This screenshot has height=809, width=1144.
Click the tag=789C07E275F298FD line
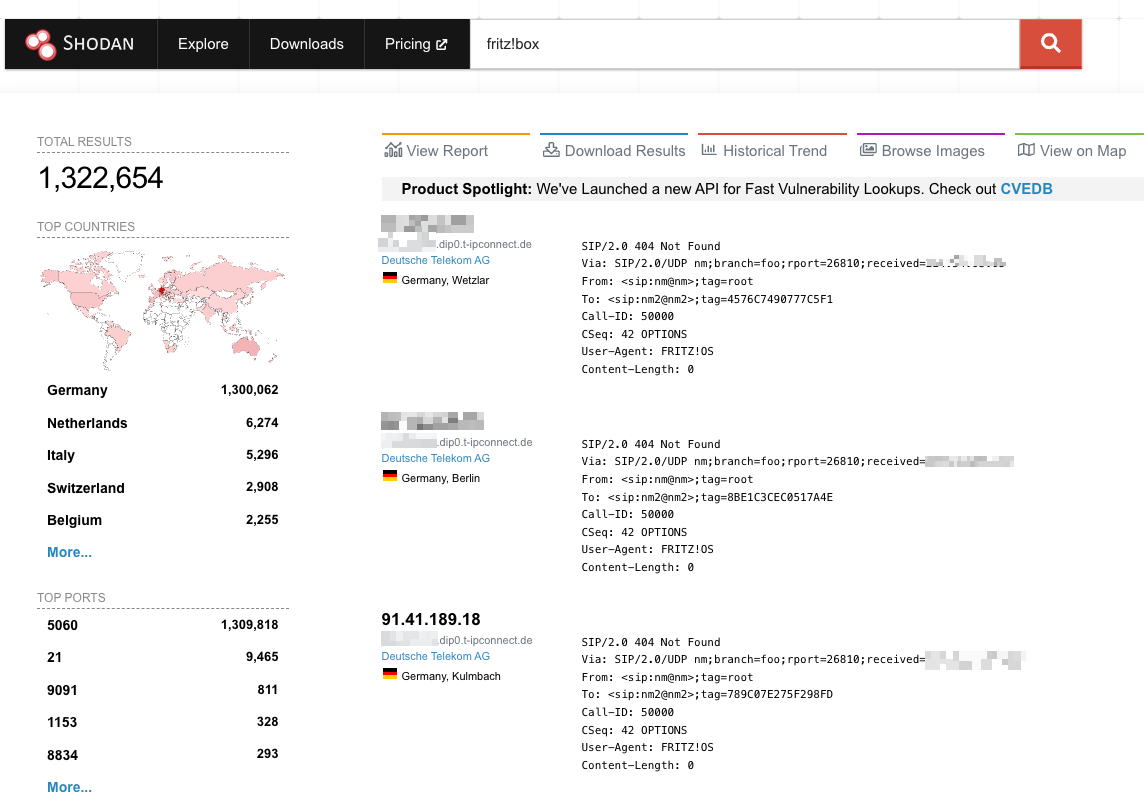click(x=707, y=694)
